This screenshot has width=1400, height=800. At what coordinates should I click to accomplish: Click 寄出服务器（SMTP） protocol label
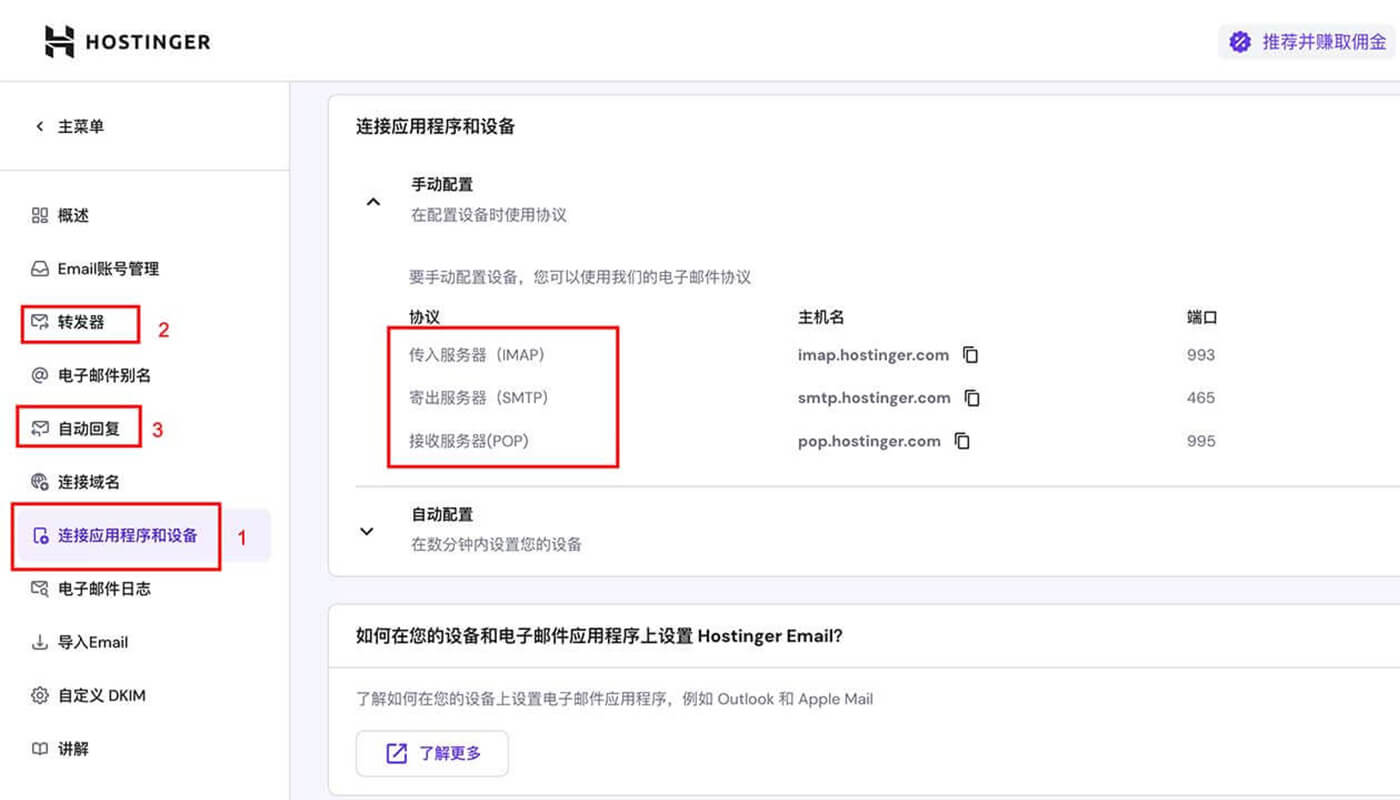coord(479,398)
